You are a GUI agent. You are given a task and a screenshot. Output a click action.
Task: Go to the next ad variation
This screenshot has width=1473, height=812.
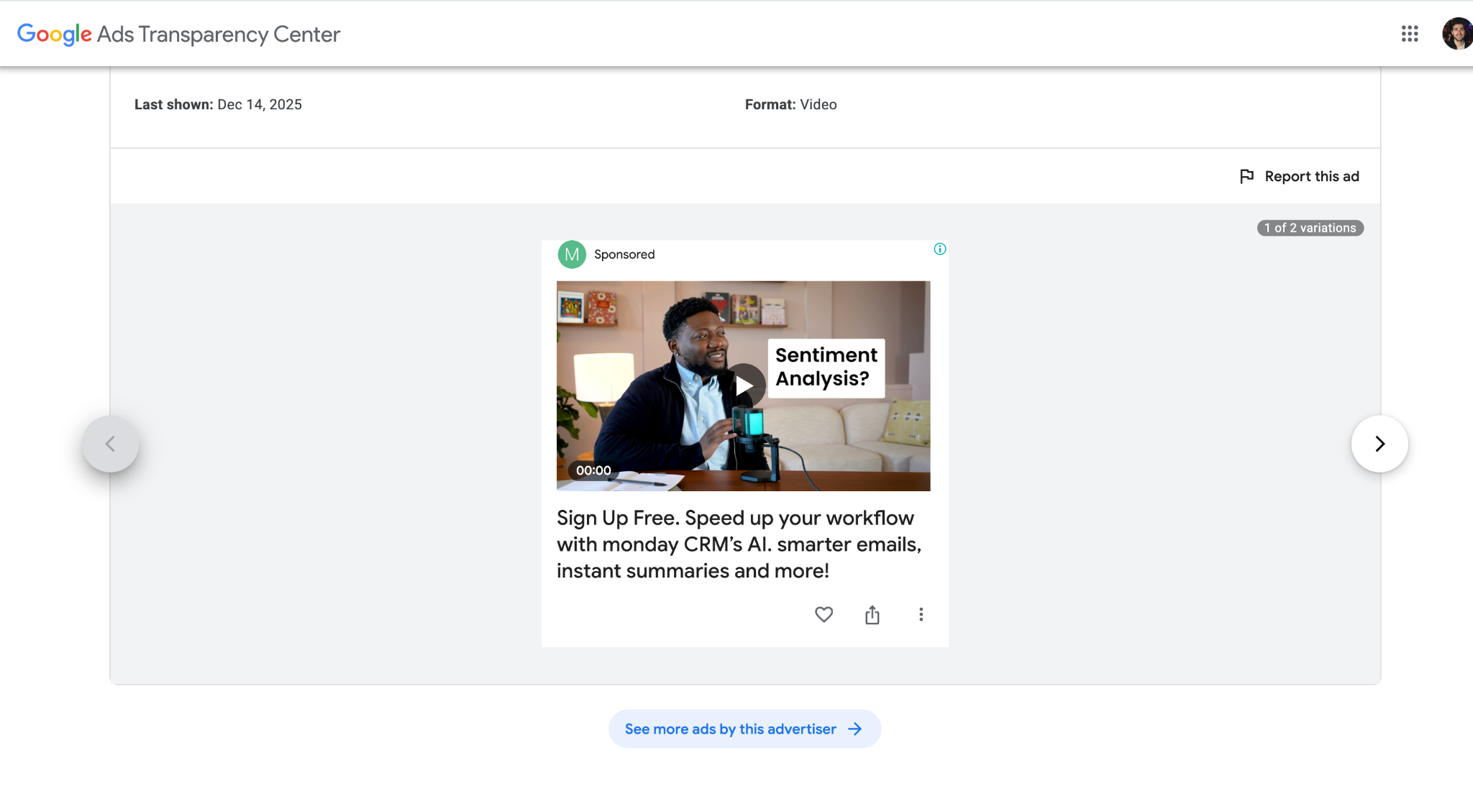pos(1379,444)
